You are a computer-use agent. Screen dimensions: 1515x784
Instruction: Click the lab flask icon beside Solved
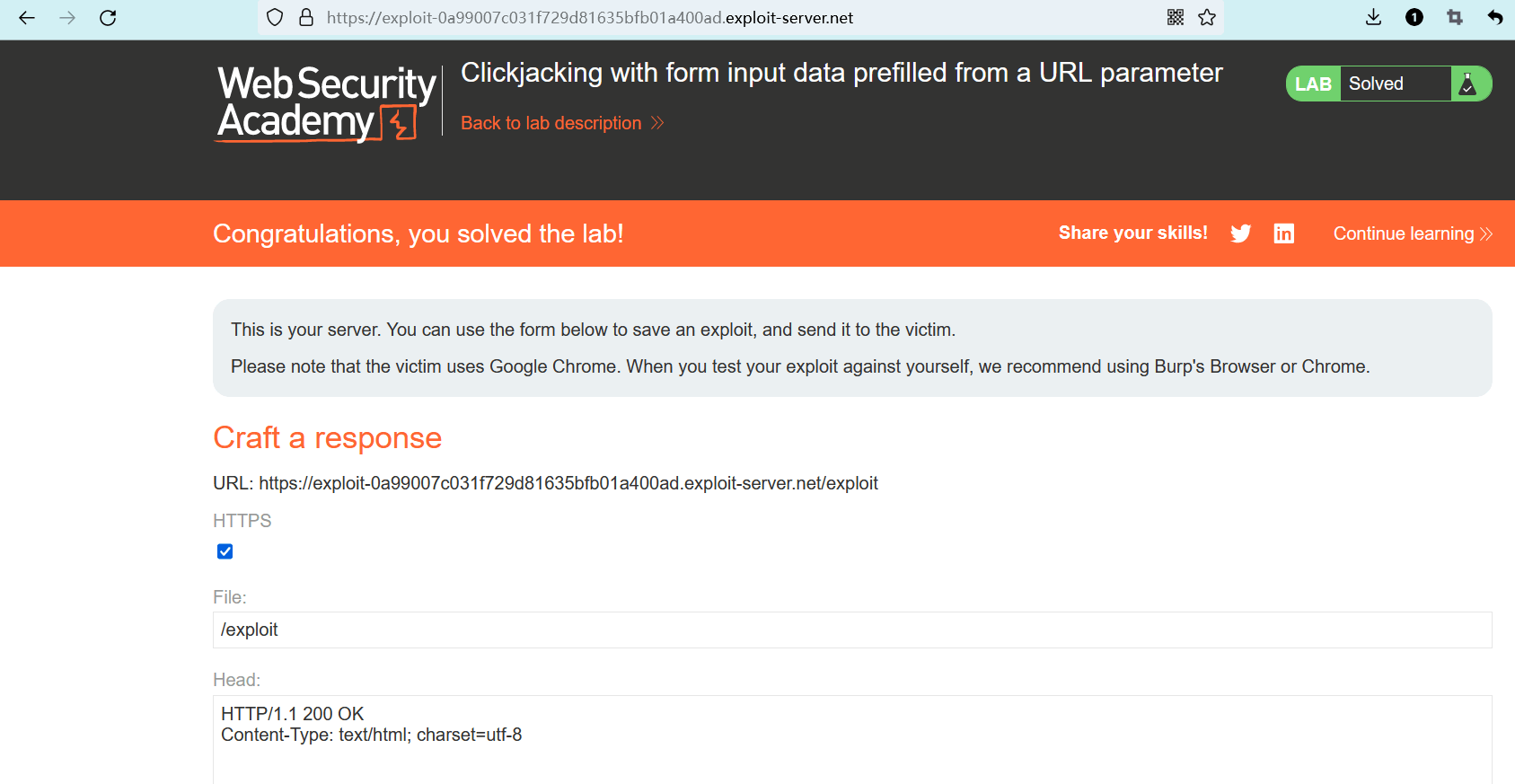1468,84
